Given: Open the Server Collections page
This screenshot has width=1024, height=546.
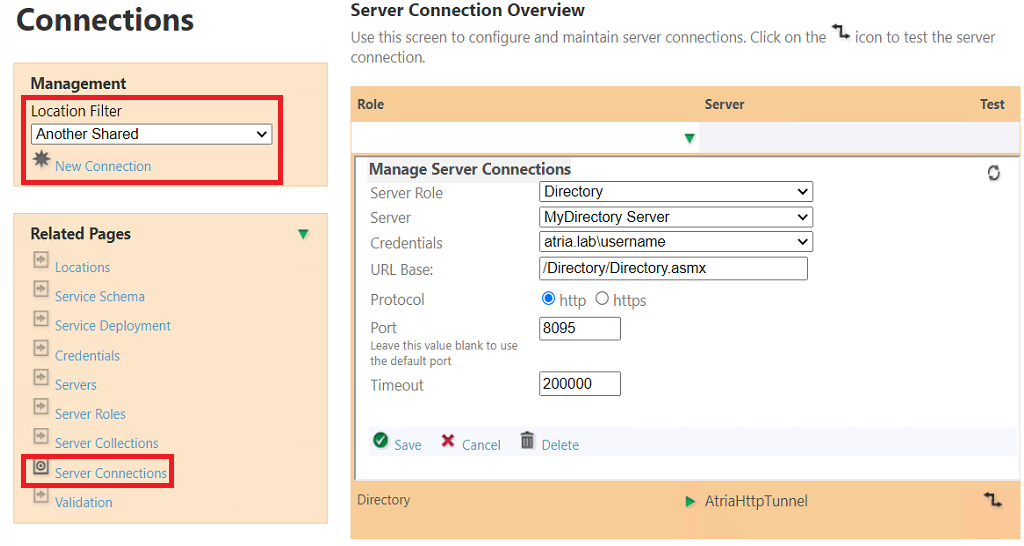Looking at the screenshot, I should click(x=106, y=443).
